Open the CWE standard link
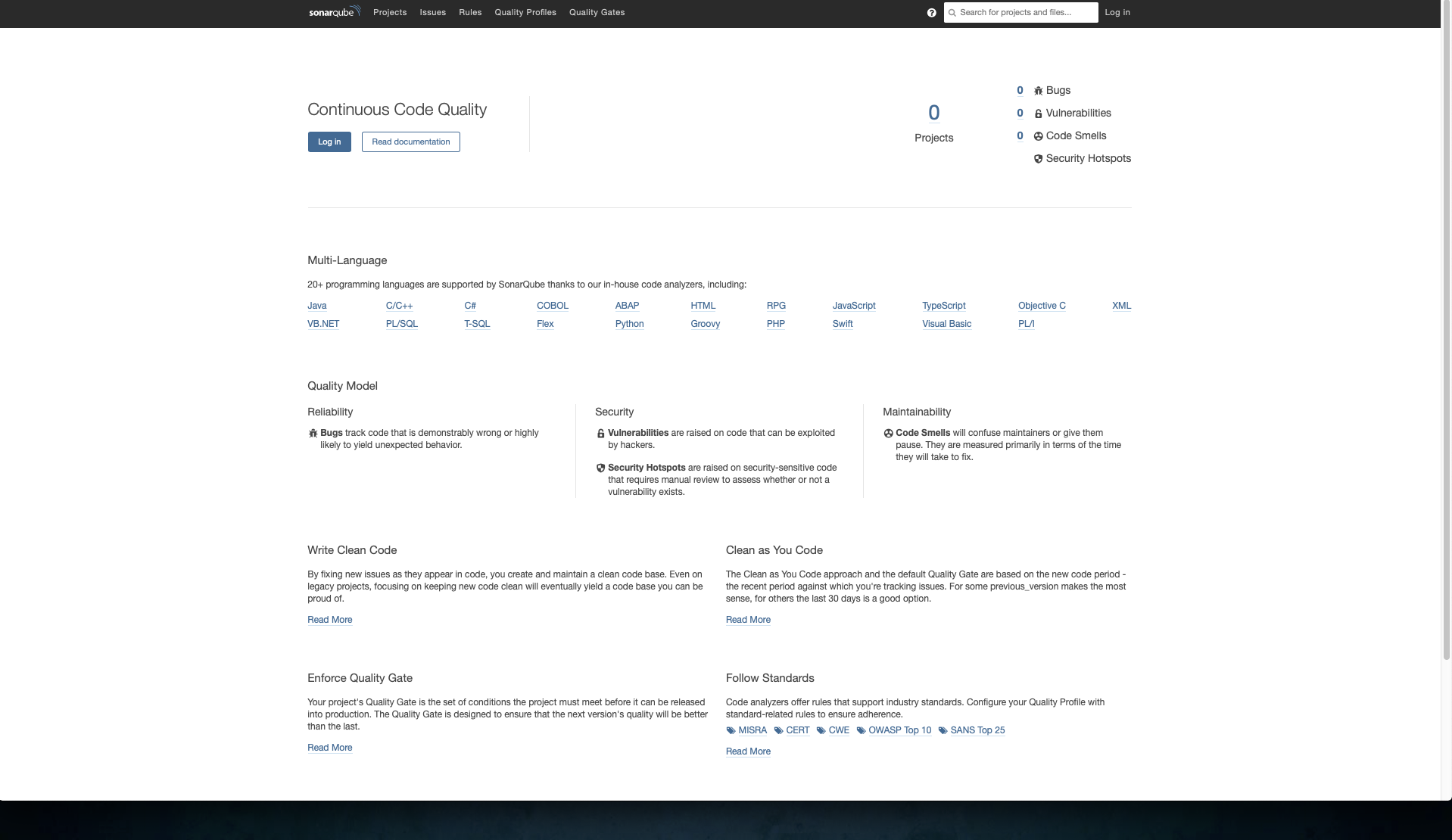 point(839,730)
